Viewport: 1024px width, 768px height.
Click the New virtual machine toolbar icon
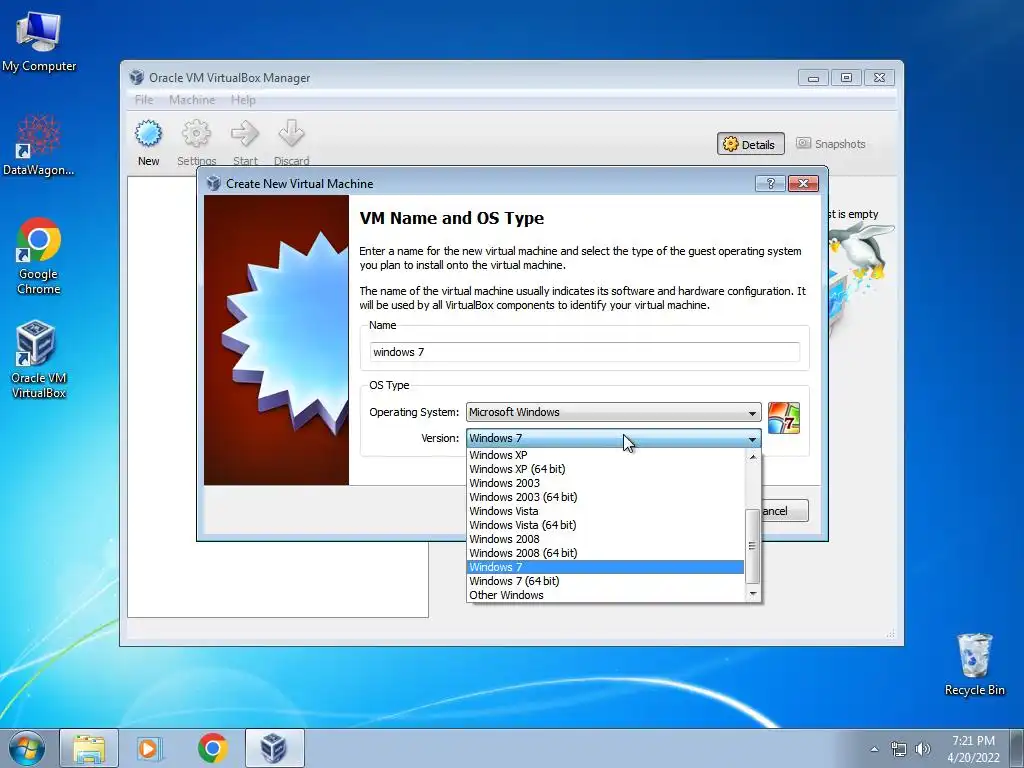[x=148, y=135]
